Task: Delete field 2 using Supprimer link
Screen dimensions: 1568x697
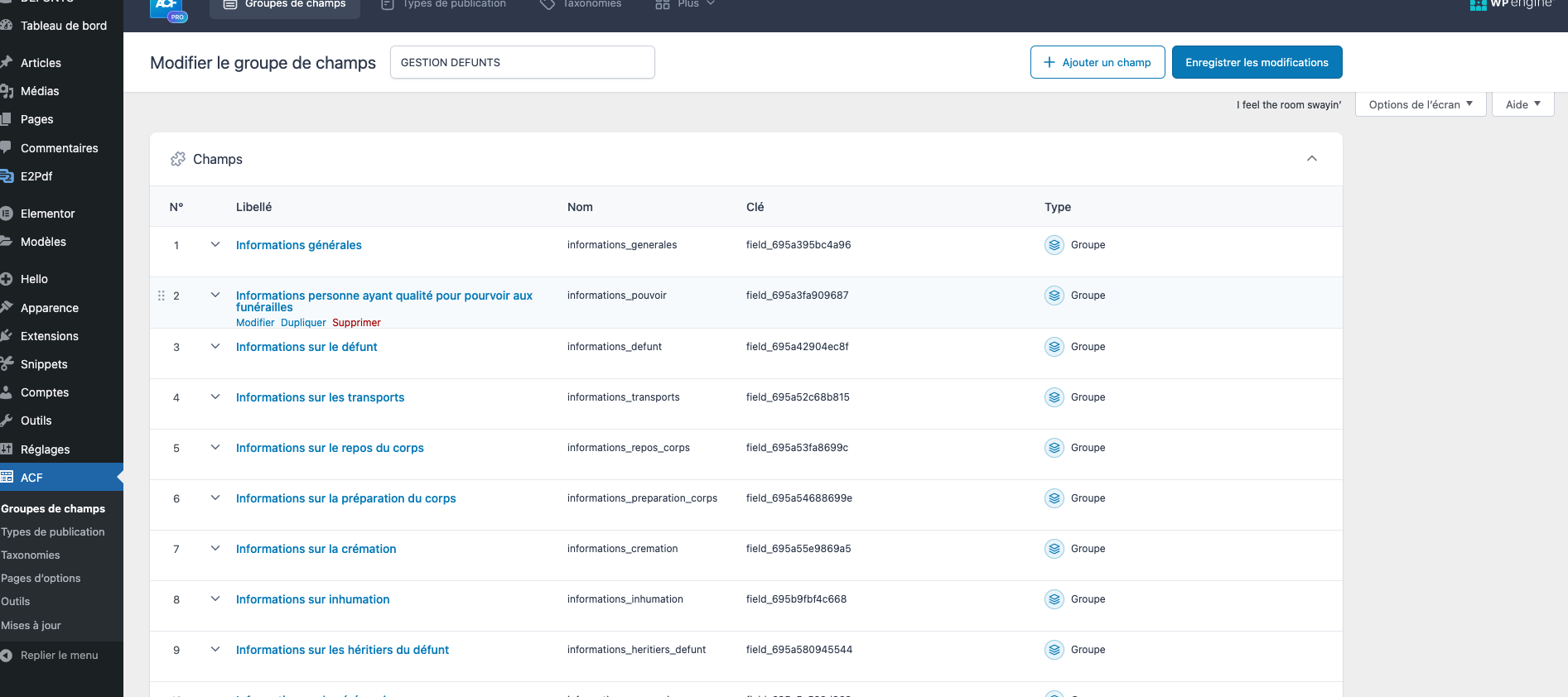Action: [x=356, y=323]
